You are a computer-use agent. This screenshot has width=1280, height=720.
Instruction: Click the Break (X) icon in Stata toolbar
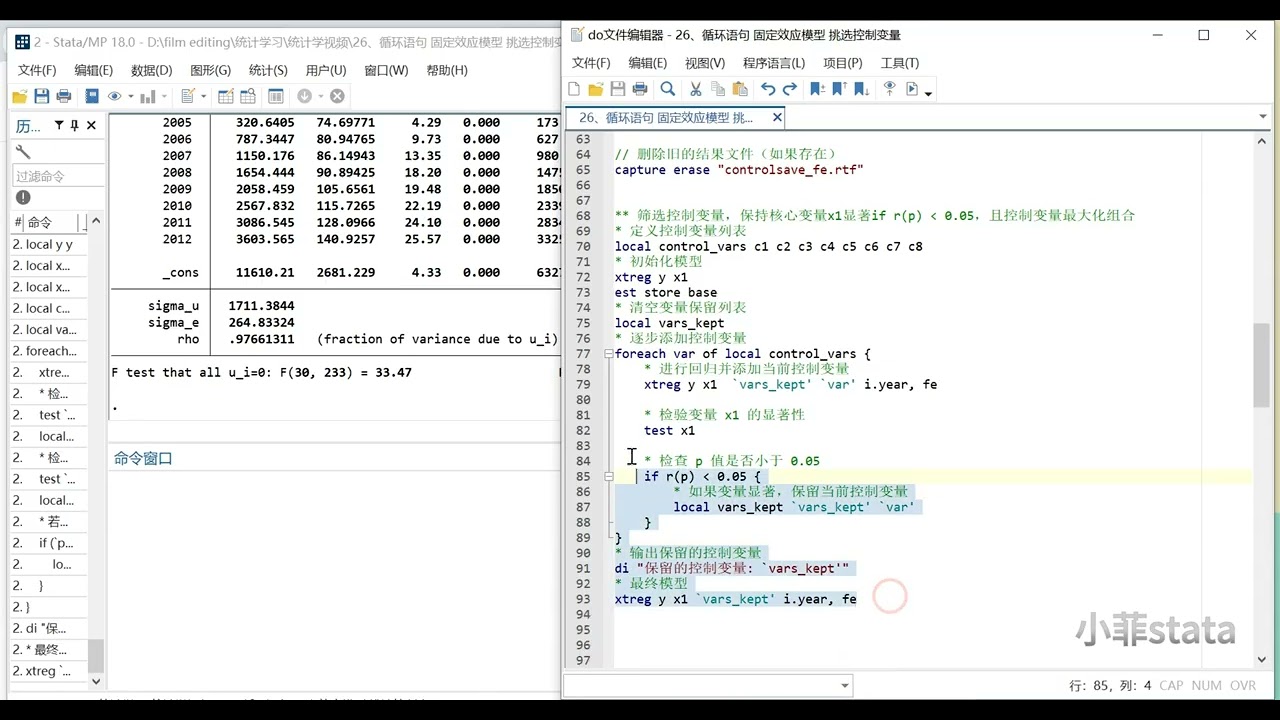click(x=337, y=96)
